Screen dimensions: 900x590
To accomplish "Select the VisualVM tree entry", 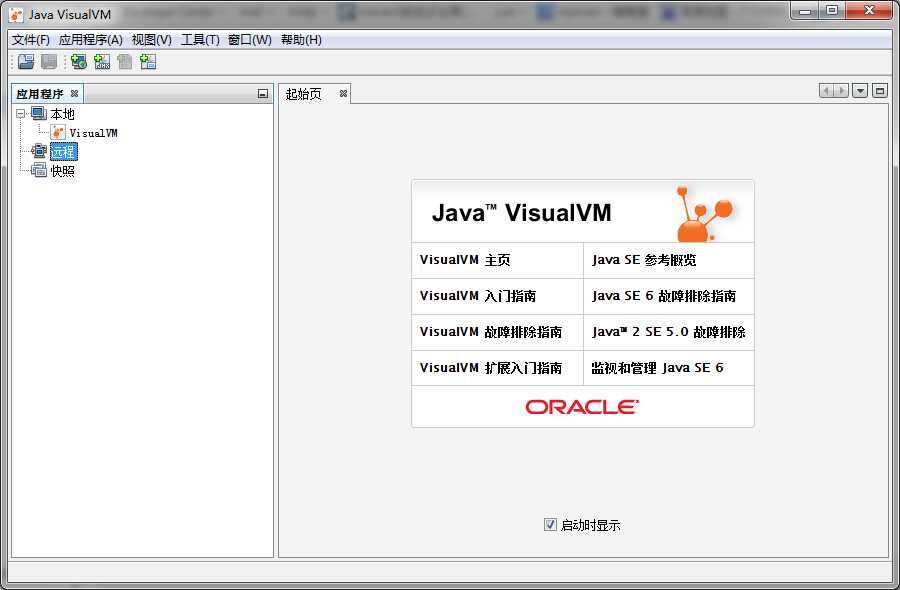I will click(94, 133).
